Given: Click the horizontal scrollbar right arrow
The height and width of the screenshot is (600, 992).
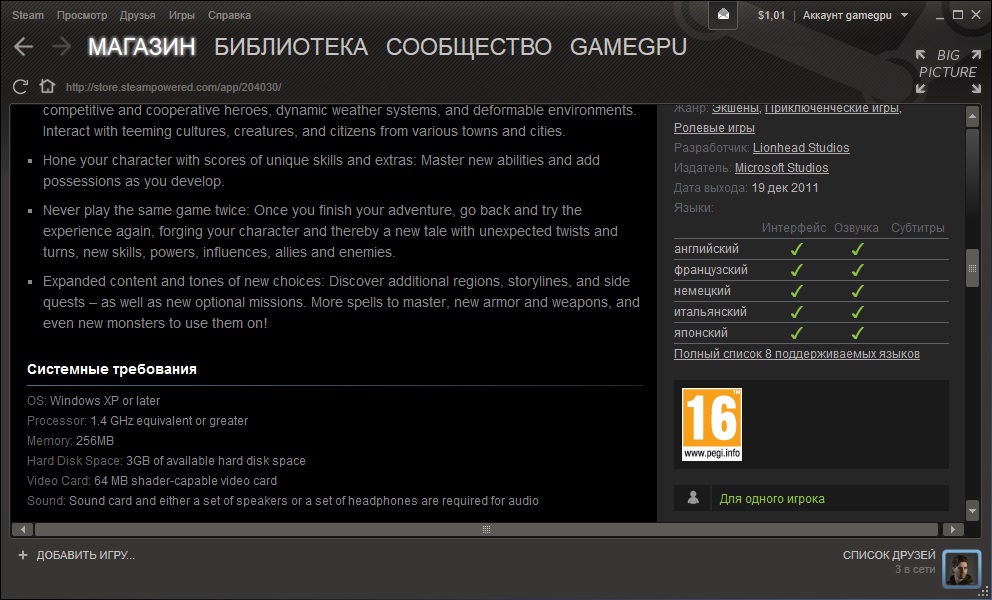Looking at the screenshot, I should pos(953,529).
